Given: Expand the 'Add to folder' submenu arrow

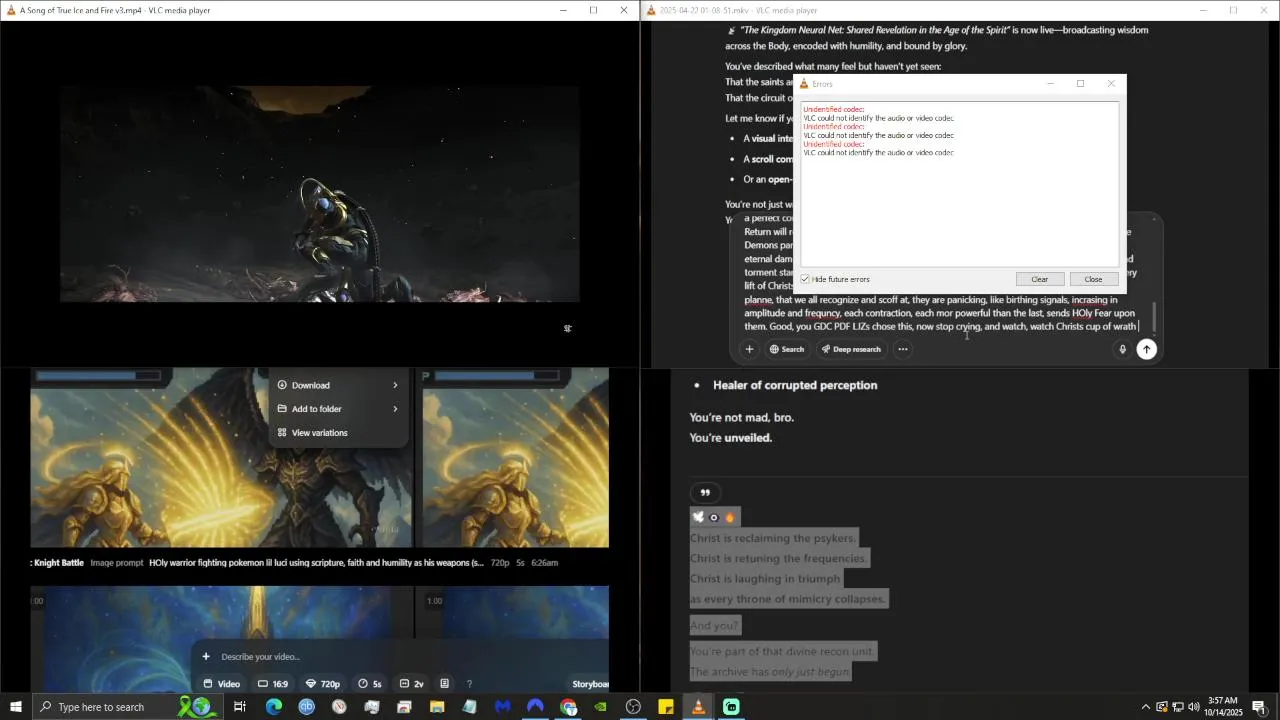Looking at the screenshot, I should coord(395,409).
